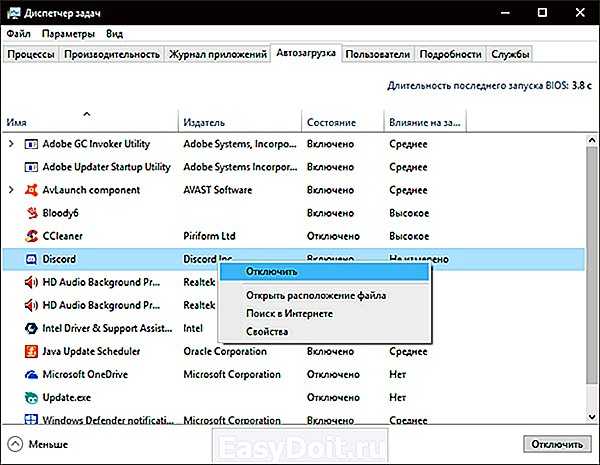
Task: Select the Microsoft OneDrive row name
Action: click(x=85, y=374)
